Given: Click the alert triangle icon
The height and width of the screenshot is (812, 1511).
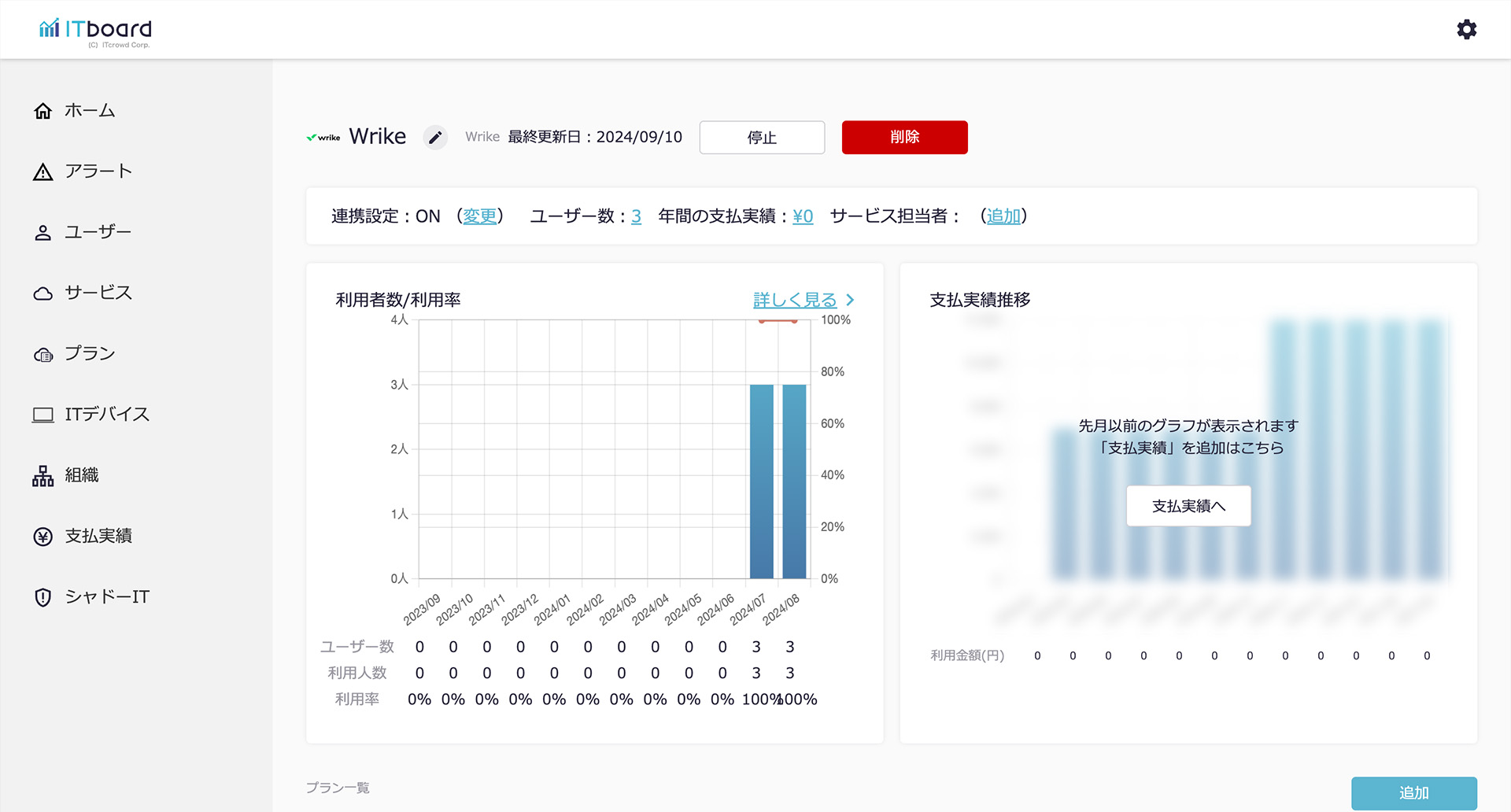Looking at the screenshot, I should pos(43,172).
